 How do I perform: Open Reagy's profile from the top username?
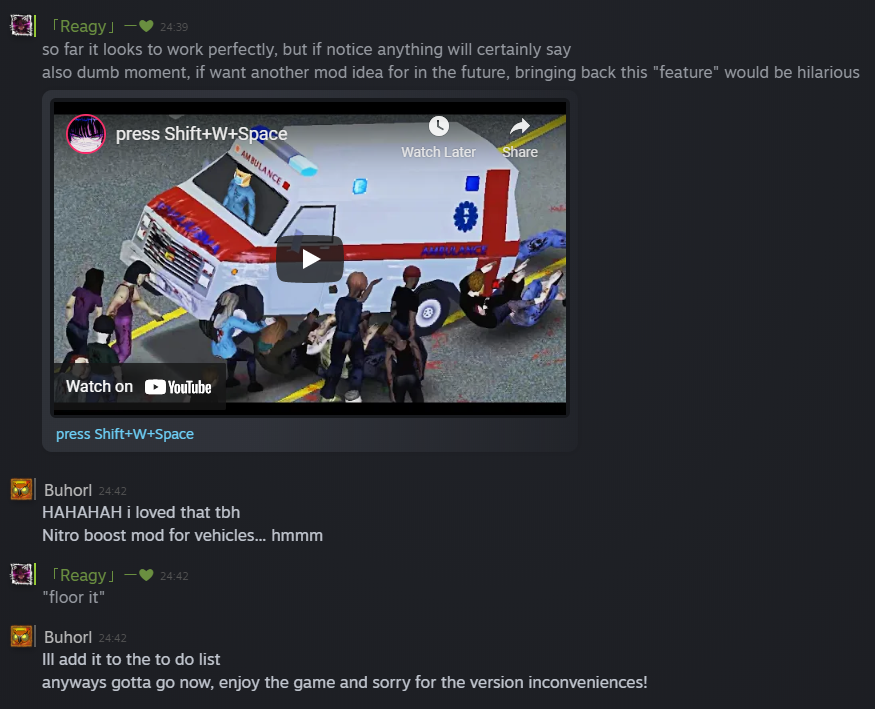(83, 26)
